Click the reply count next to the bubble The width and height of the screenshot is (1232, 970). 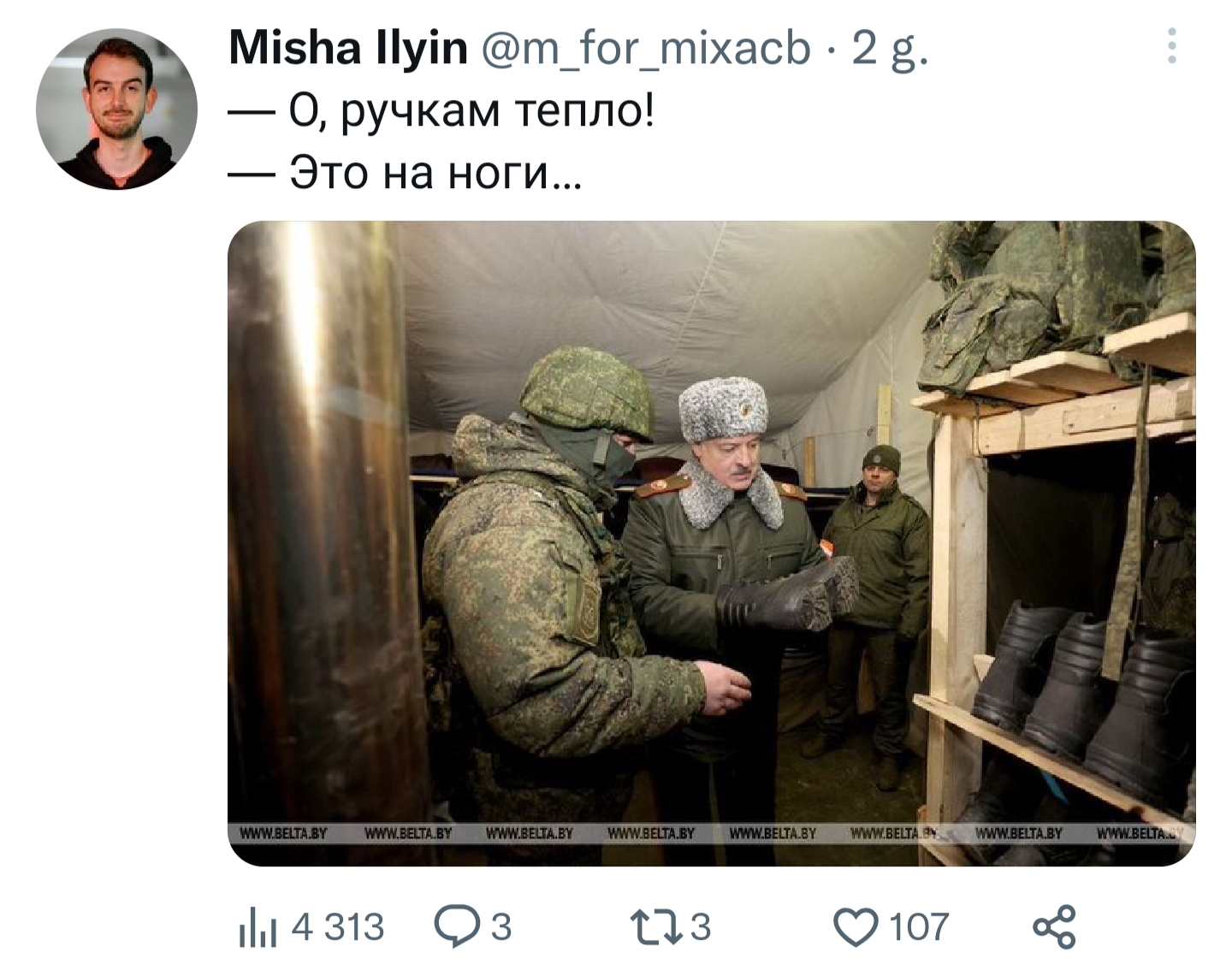point(501,927)
